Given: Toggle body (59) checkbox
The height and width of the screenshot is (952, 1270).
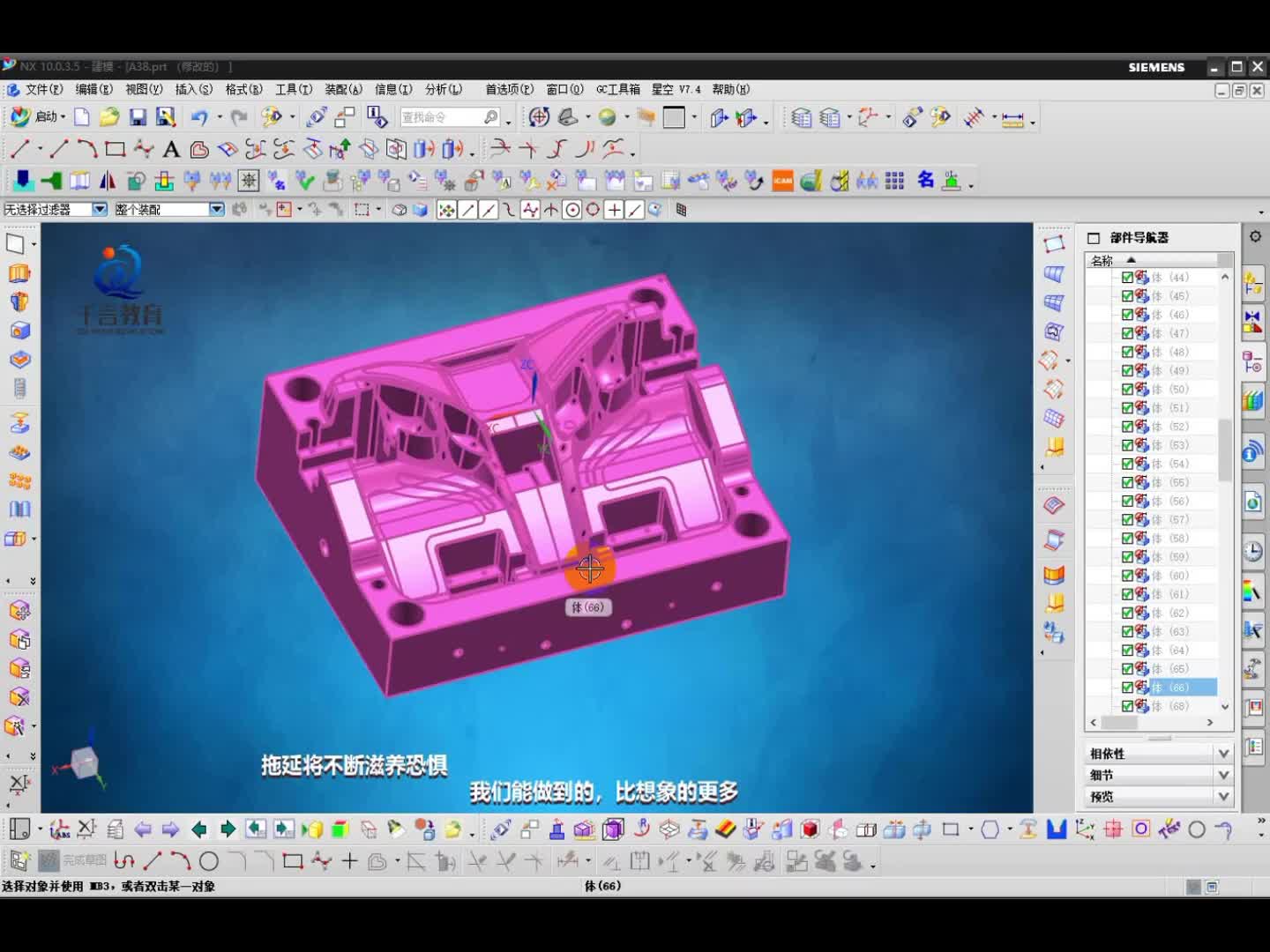Looking at the screenshot, I should [1127, 557].
